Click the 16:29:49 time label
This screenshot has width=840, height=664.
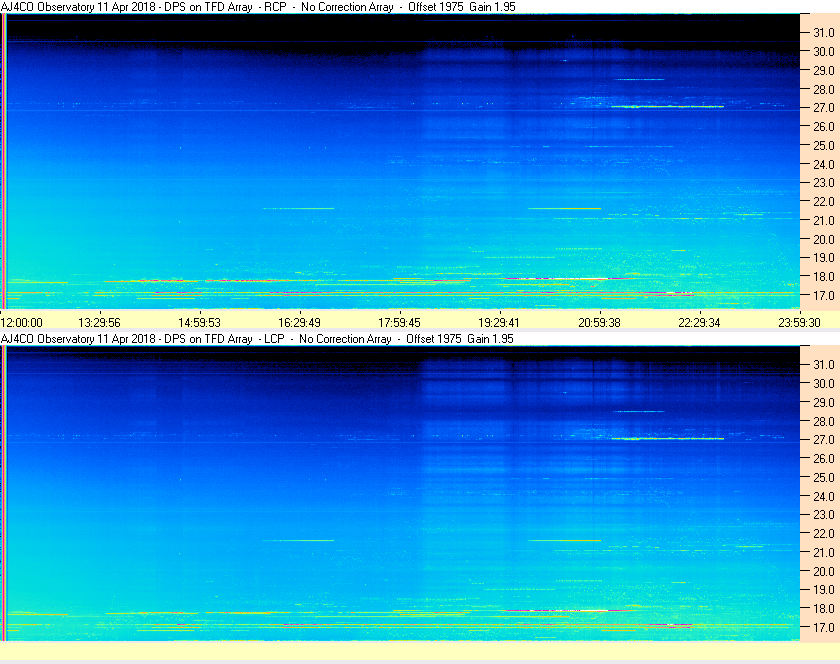pos(299,323)
